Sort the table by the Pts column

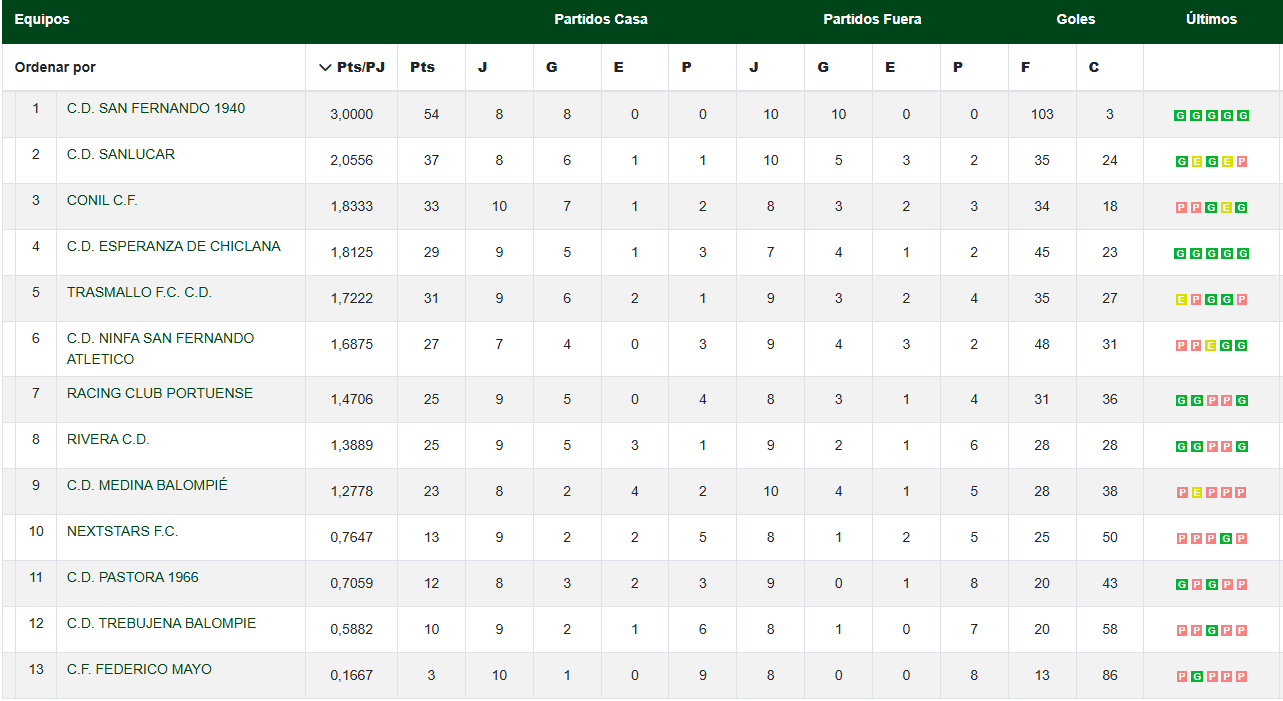[x=422, y=68]
